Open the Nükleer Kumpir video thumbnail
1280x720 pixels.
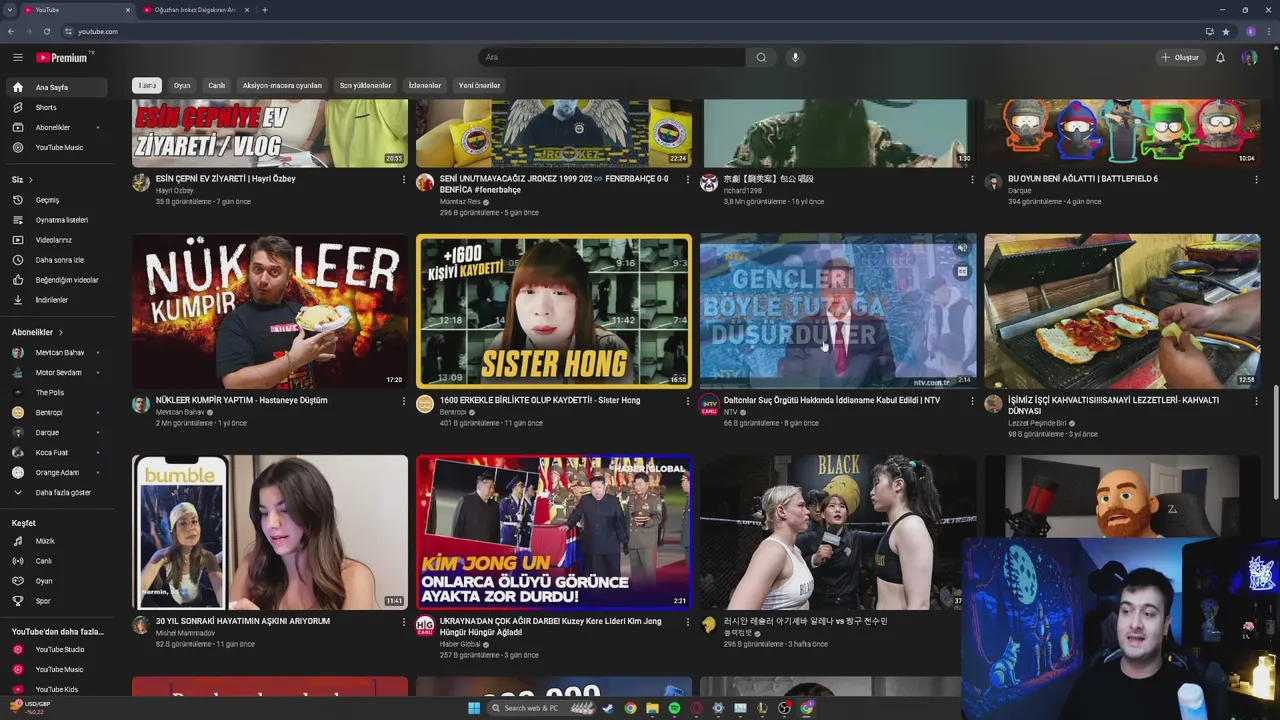(270, 311)
